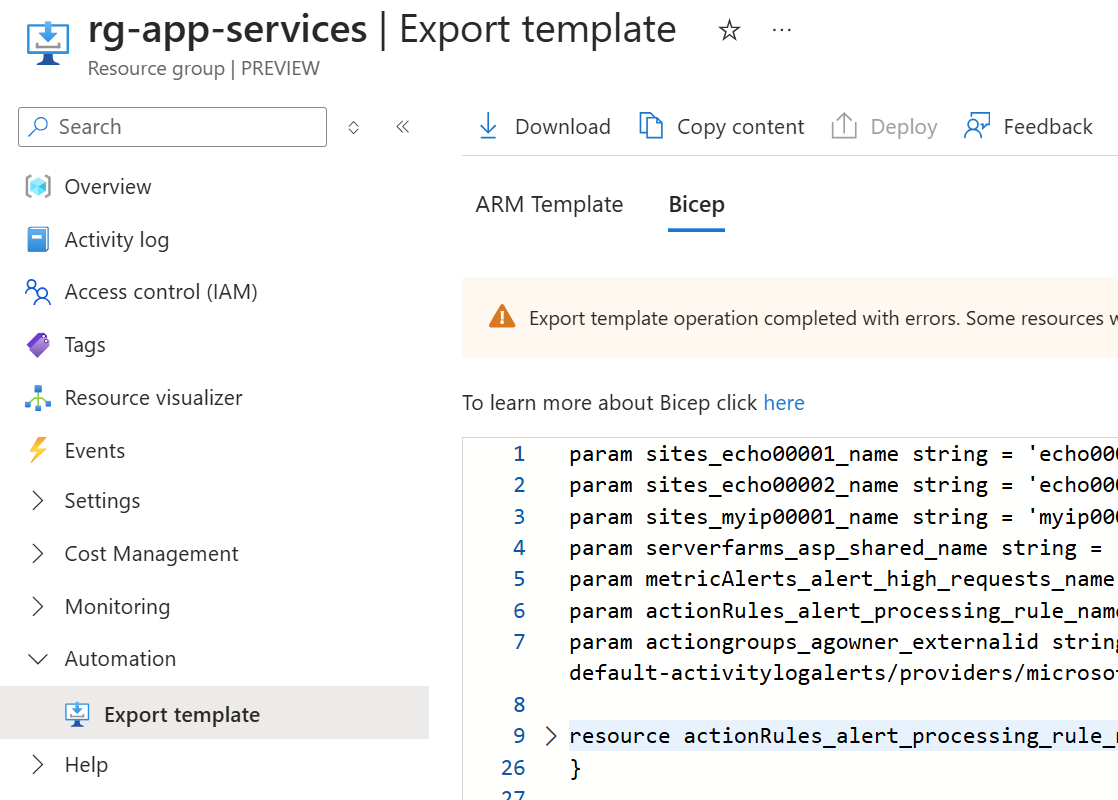1118x800 pixels.
Task: Open the Tags page
Action: pos(85,345)
